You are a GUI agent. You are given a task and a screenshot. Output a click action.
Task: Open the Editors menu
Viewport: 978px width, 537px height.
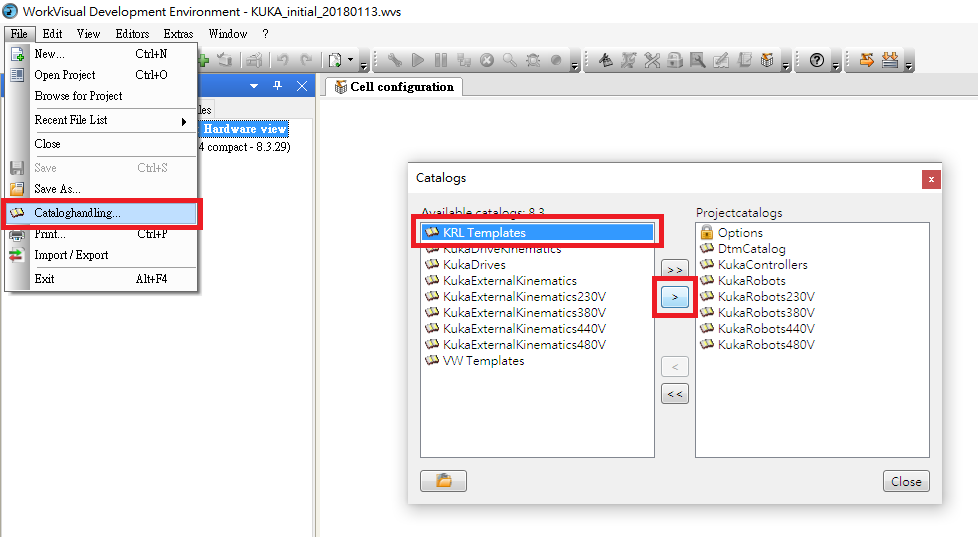pos(132,34)
